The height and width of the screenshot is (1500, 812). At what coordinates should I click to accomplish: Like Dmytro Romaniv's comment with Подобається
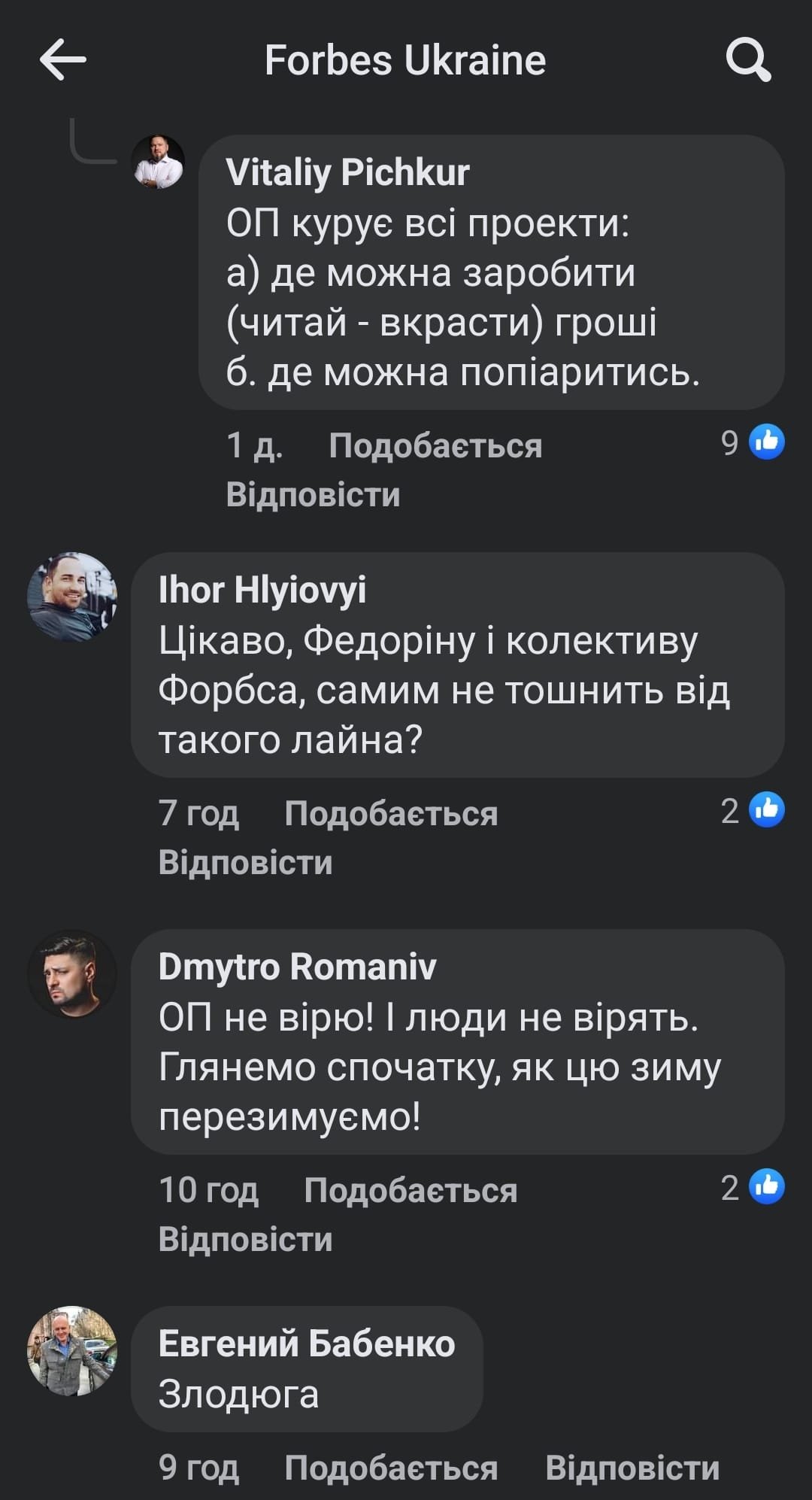tap(411, 1191)
